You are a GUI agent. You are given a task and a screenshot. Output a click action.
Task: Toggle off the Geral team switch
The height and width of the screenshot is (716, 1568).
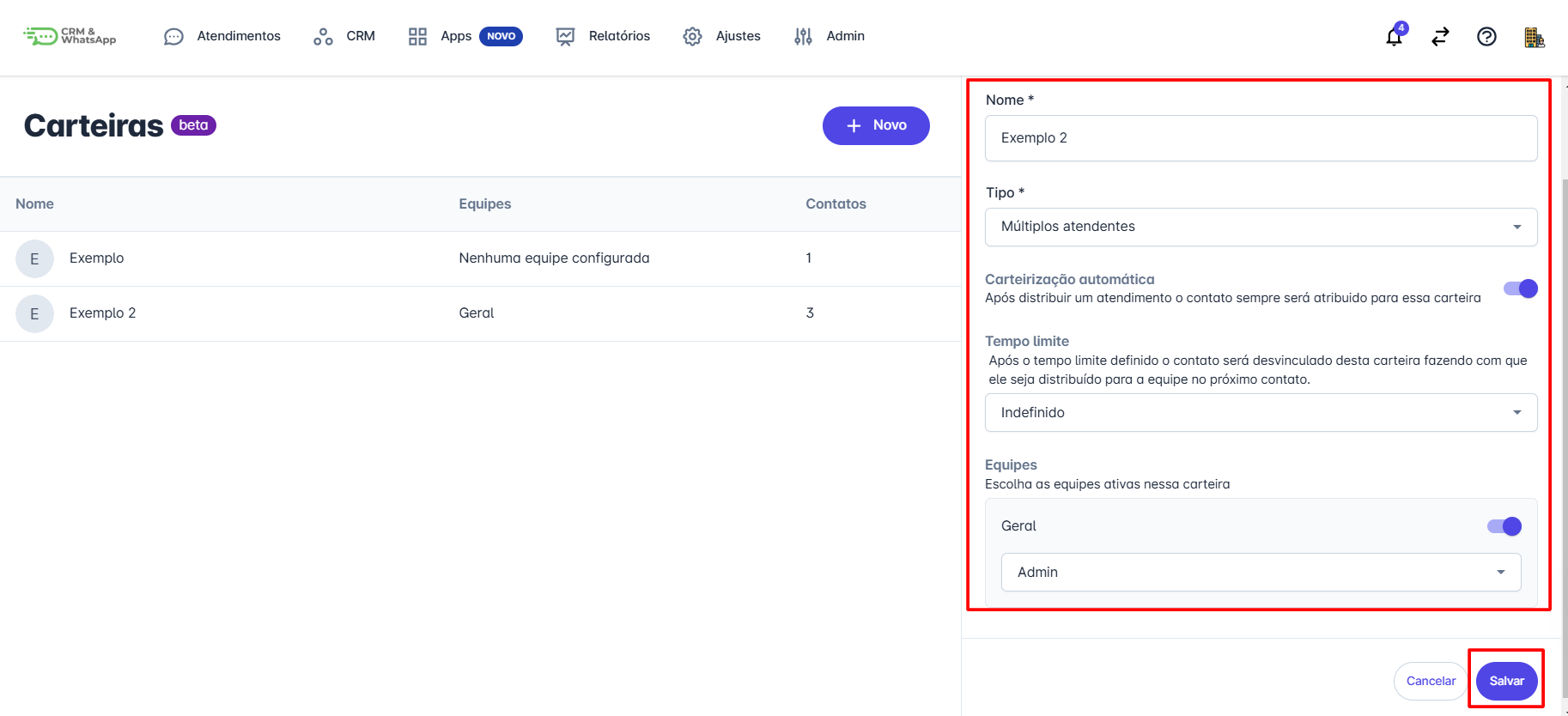click(1504, 526)
